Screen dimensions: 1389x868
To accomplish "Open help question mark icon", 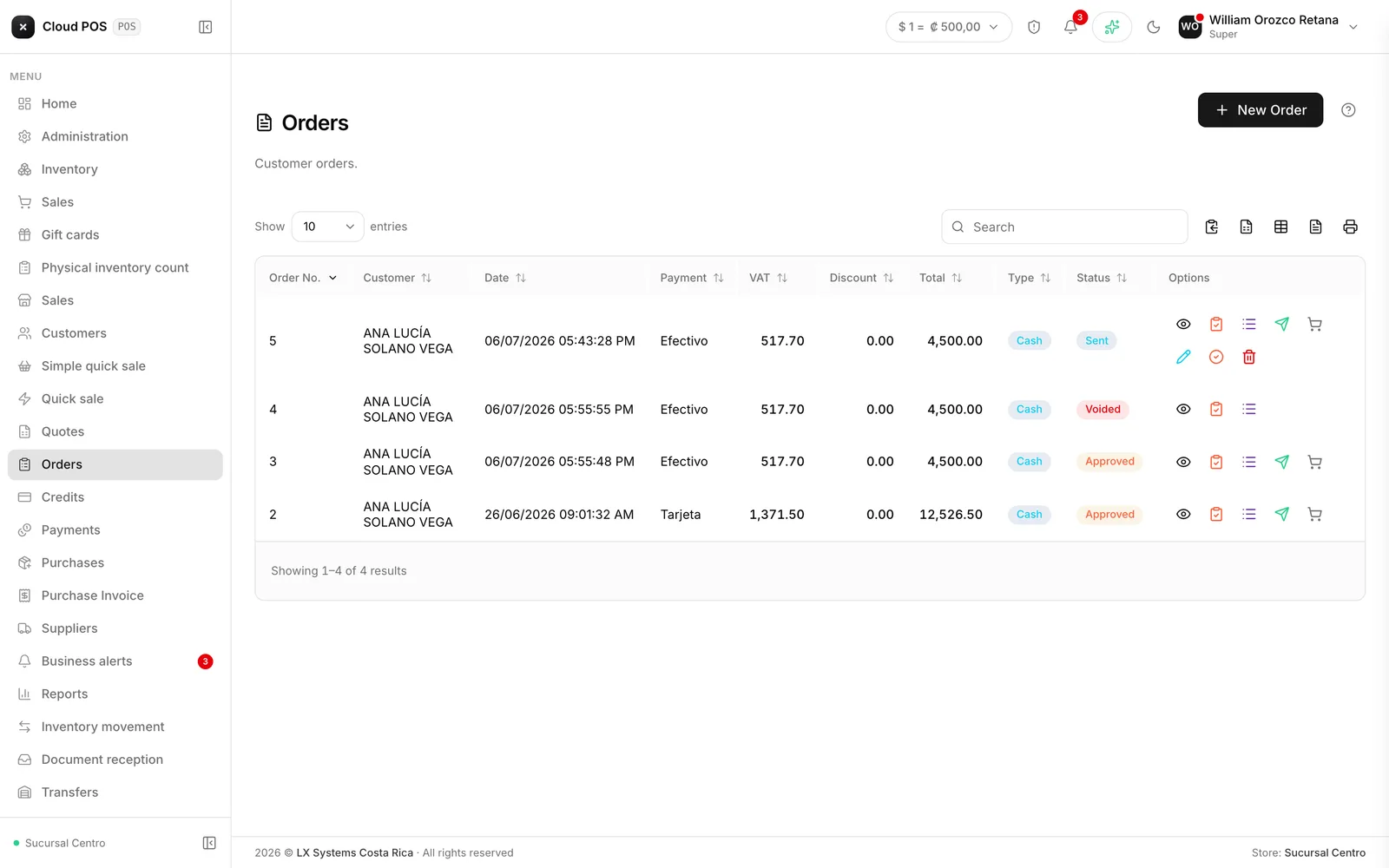I will point(1348,110).
